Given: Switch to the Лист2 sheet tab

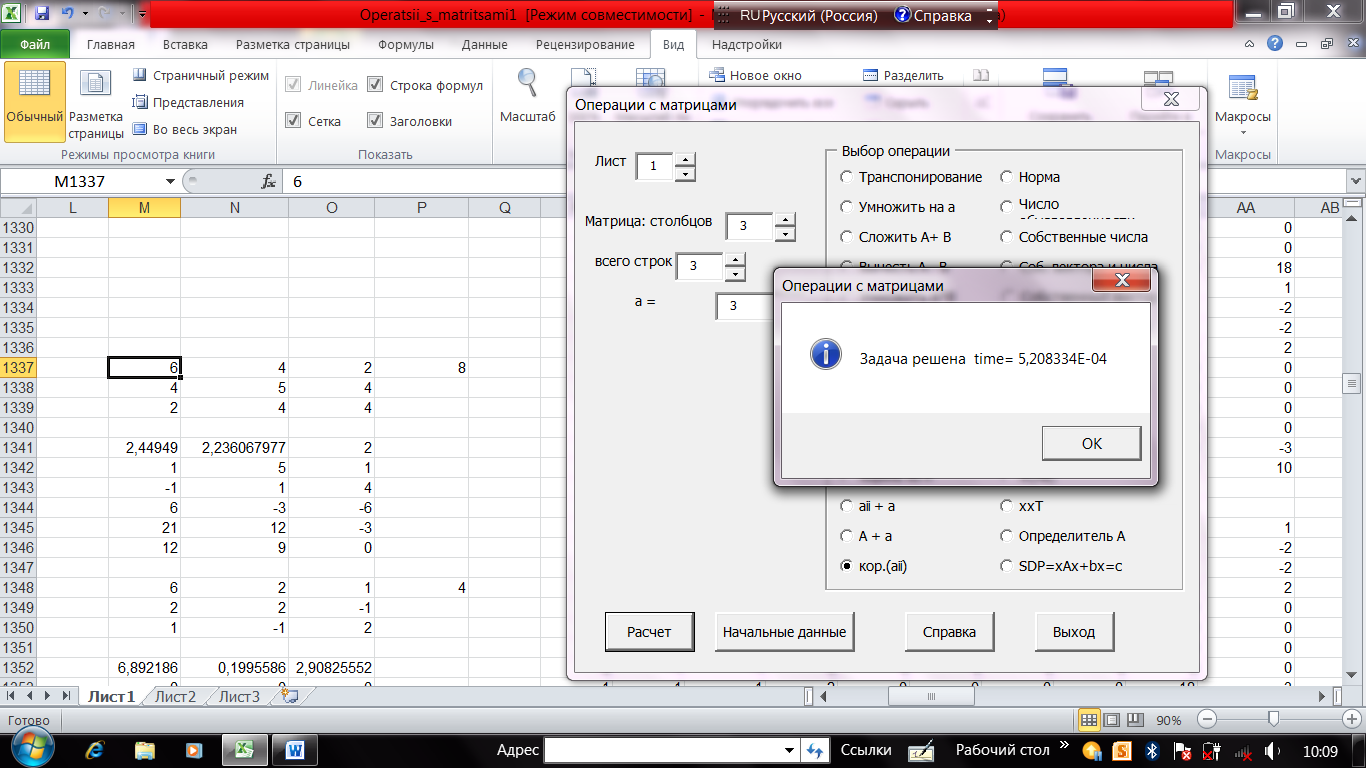Looking at the screenshot, I should pyautogui.click(x=176, y=697).
